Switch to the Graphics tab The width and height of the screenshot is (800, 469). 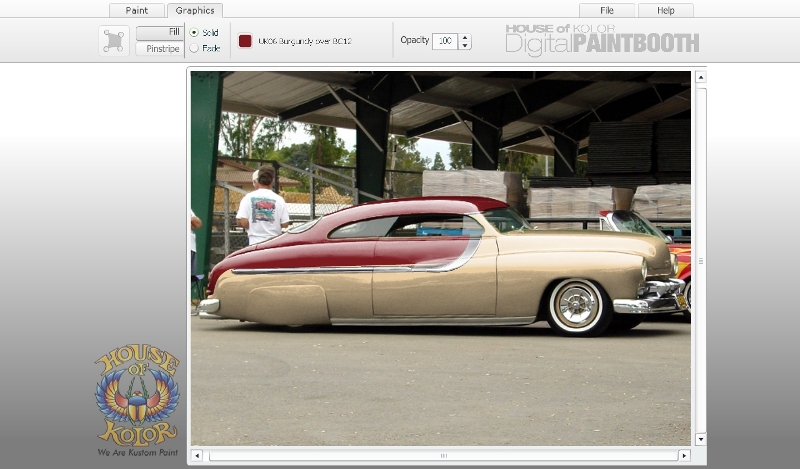pos(195,10)
